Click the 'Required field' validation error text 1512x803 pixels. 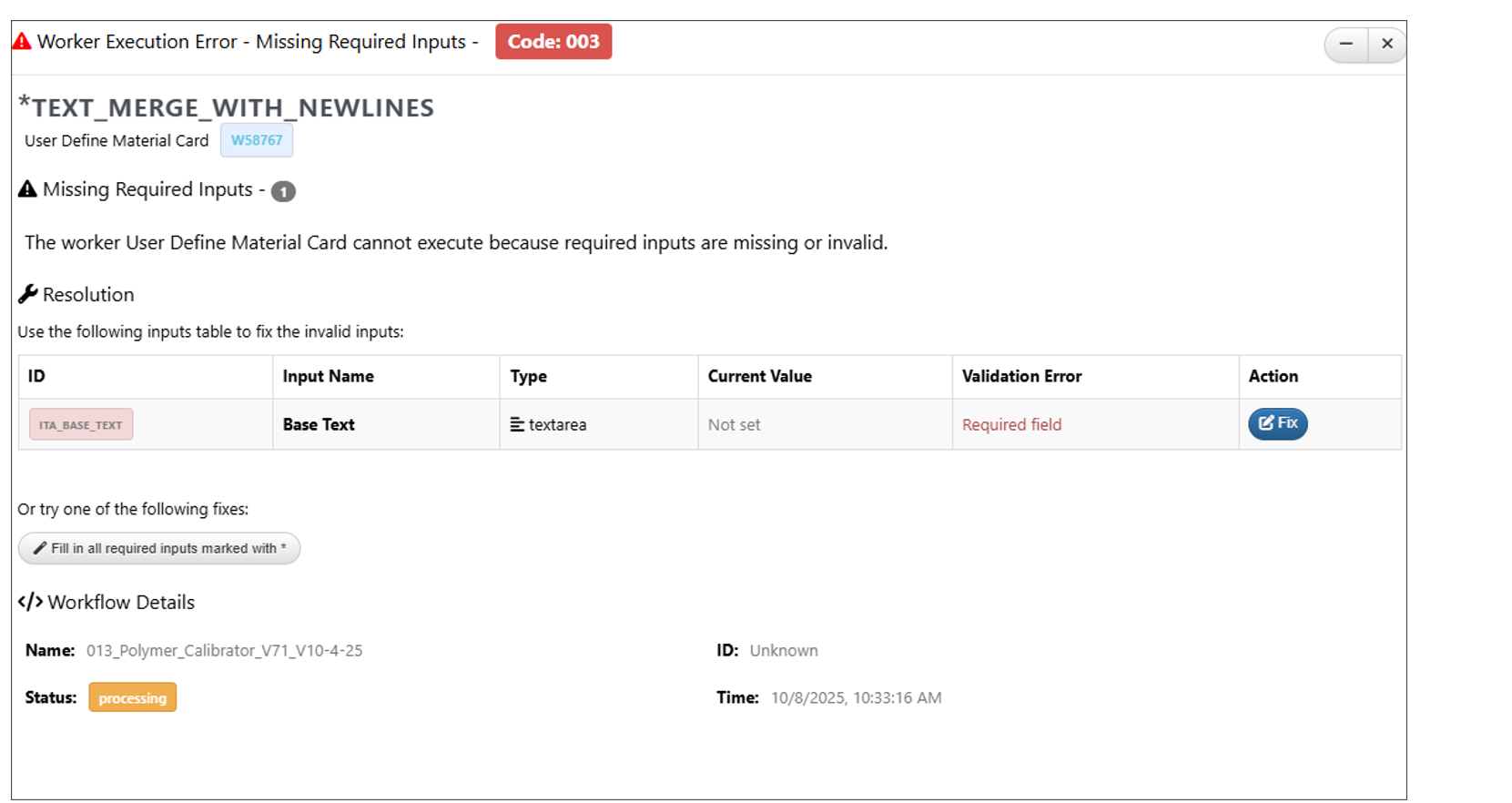click(1011, 424)
